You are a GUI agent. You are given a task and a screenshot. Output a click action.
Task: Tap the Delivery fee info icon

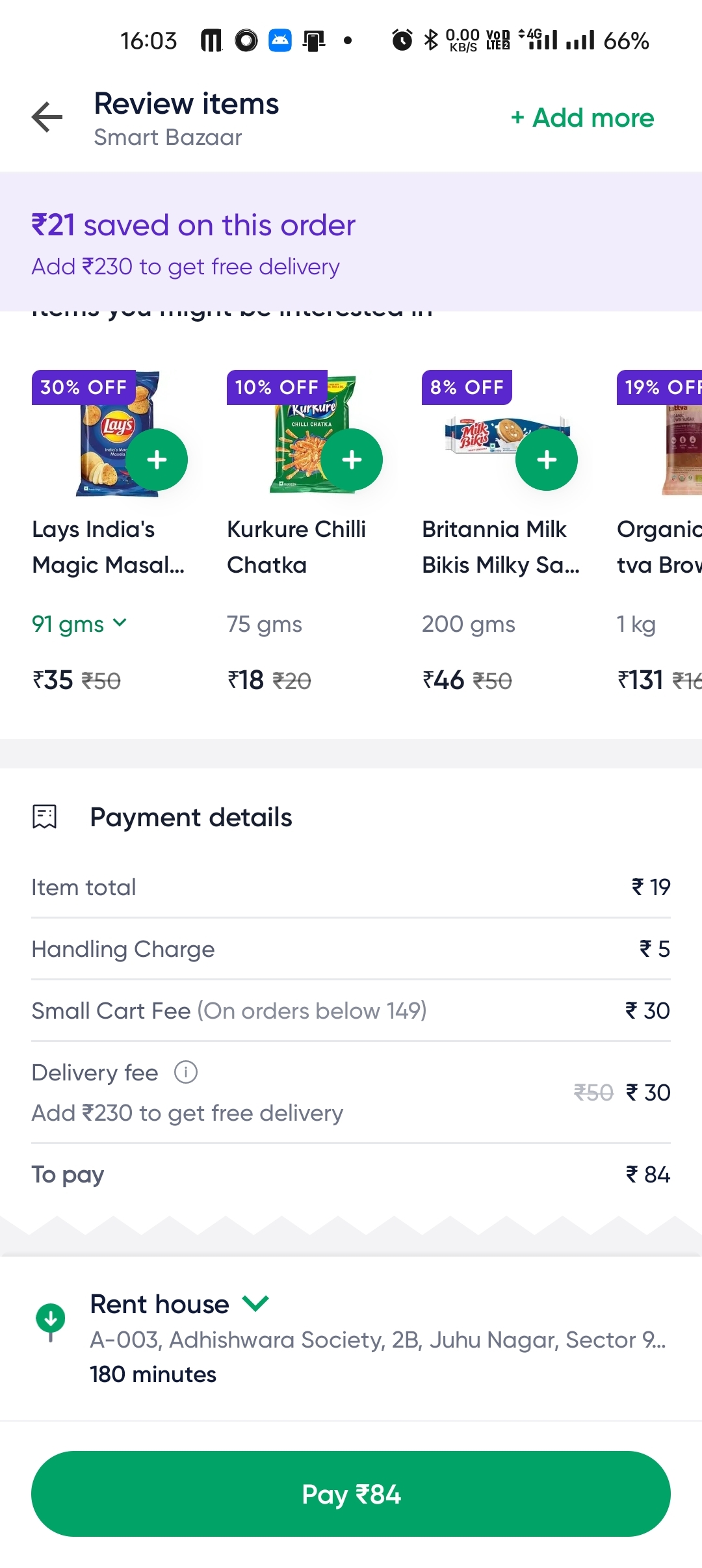click(186, 1072)
